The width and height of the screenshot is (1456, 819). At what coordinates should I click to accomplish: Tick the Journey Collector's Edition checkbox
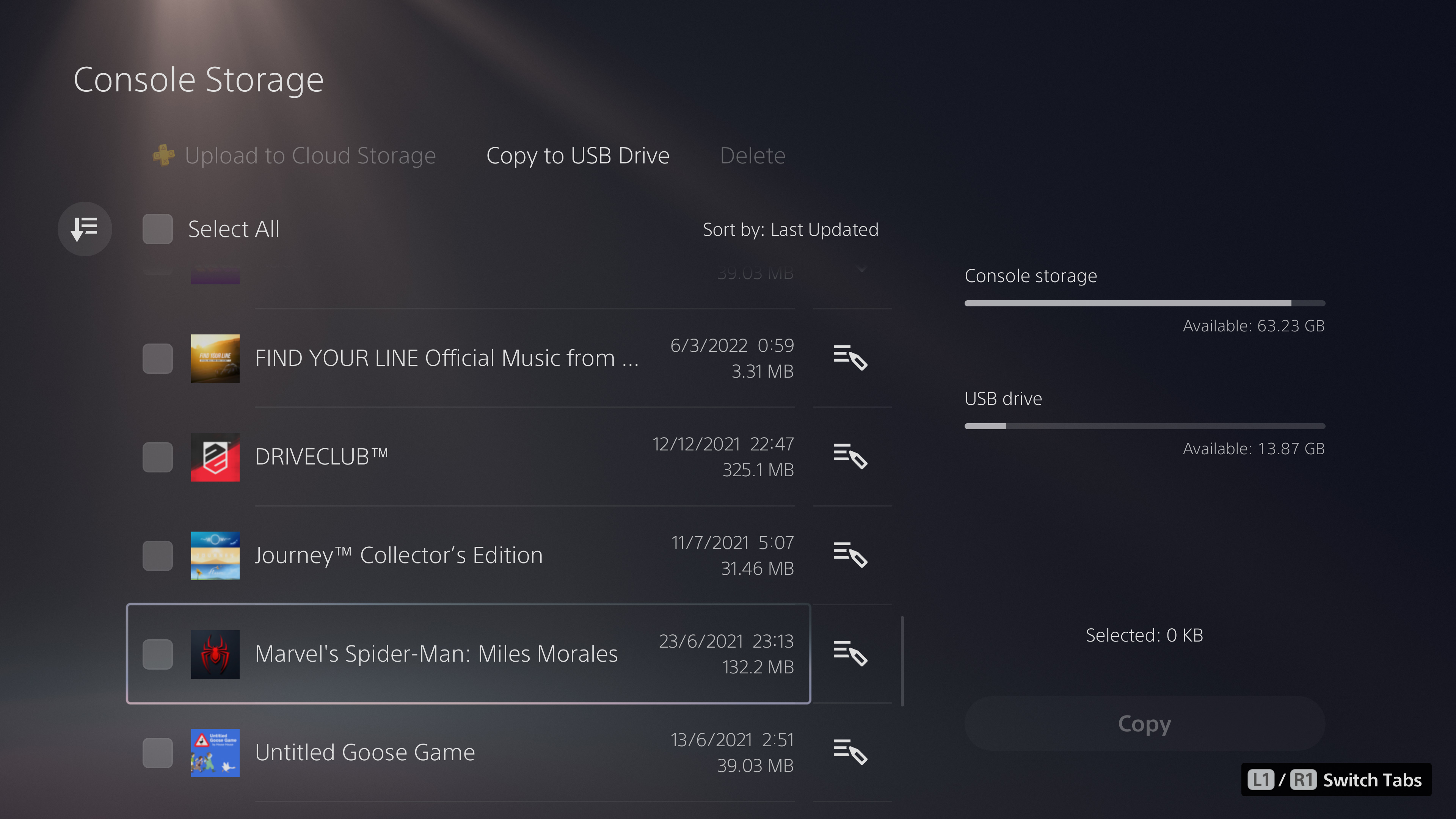(158, 555)
